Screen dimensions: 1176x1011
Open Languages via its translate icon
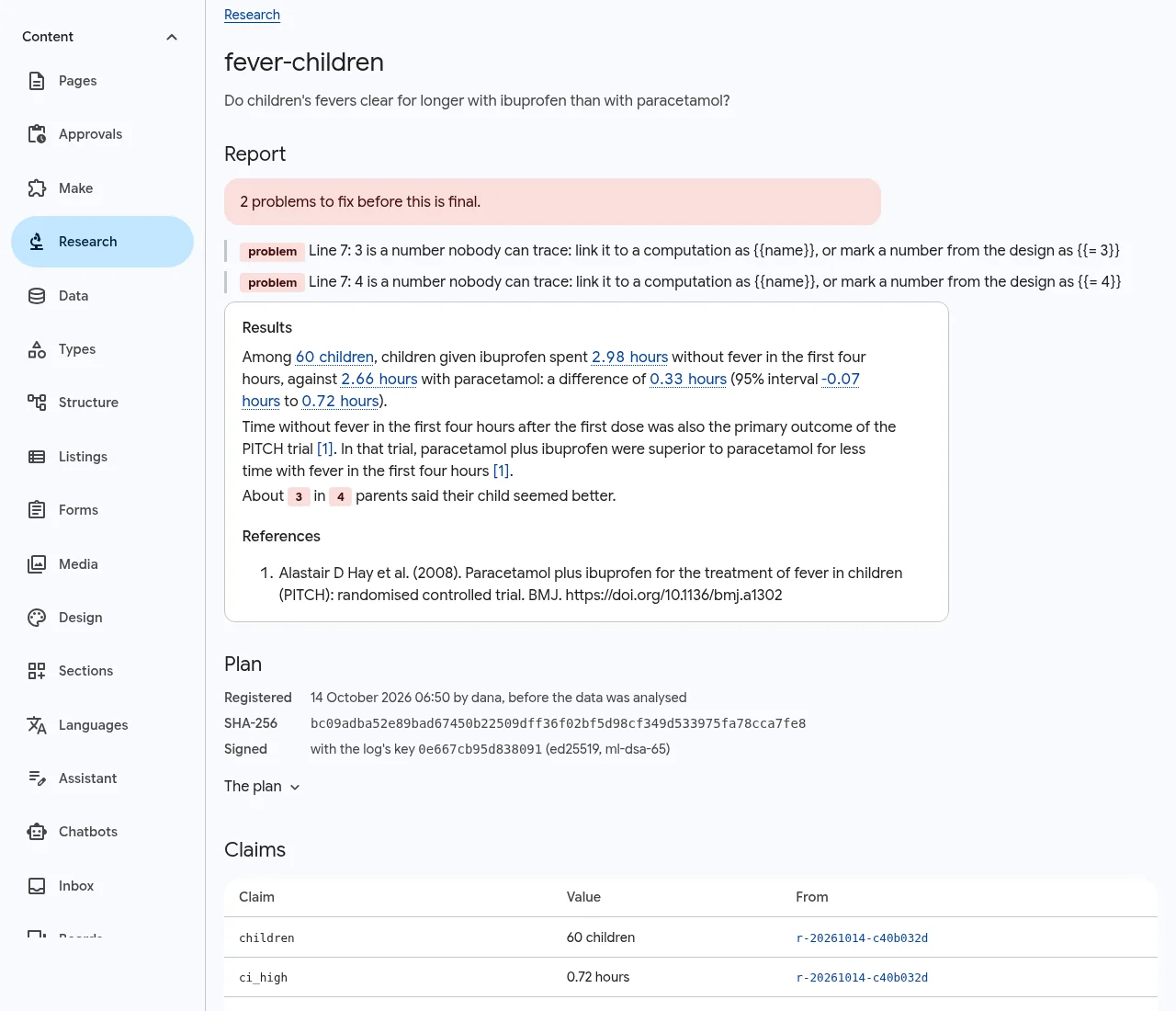tap(37, 725)
